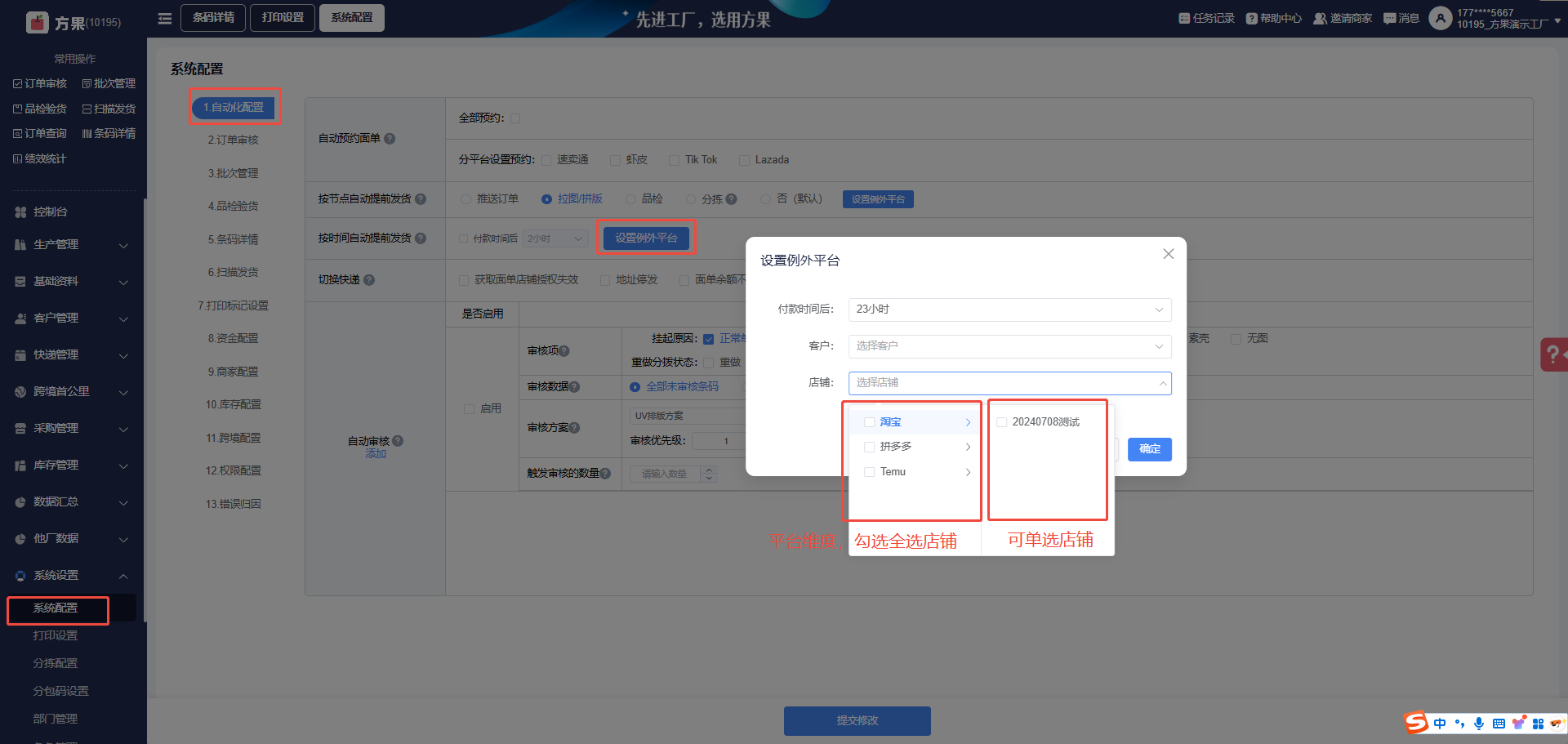
Task: Click the input method microphone icon
Action: [1479, 724]
